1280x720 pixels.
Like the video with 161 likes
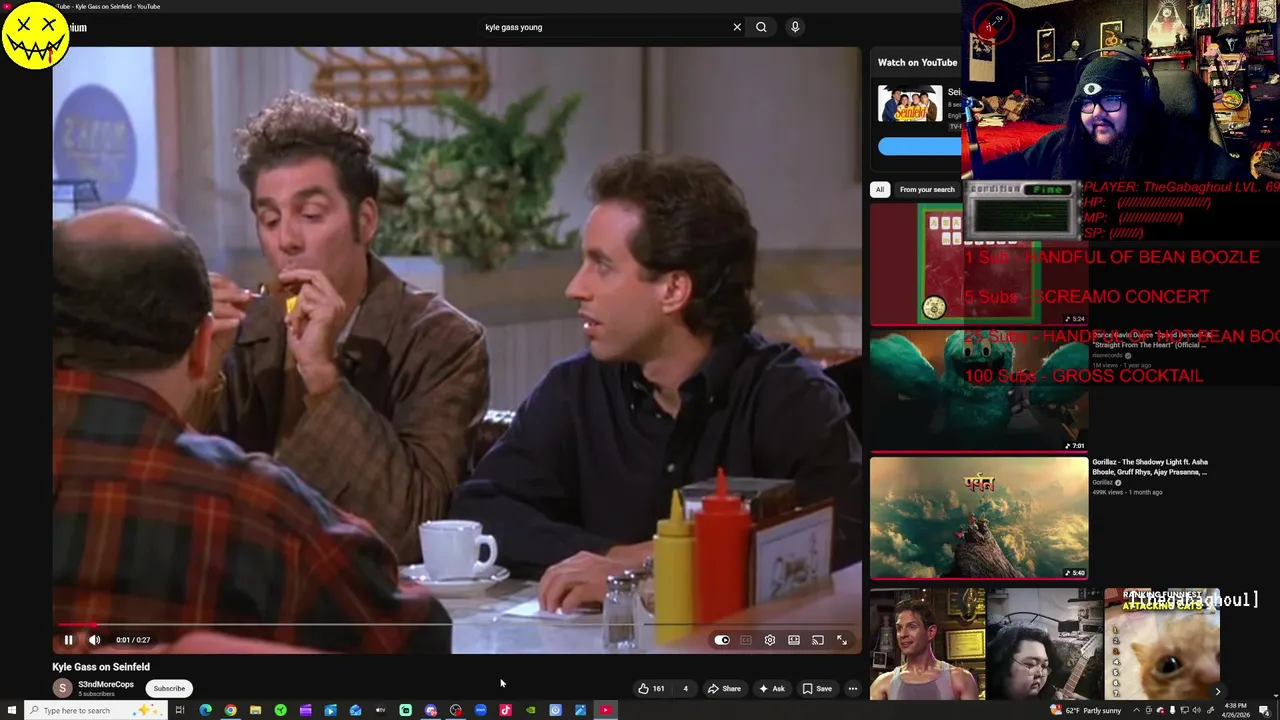652,688
